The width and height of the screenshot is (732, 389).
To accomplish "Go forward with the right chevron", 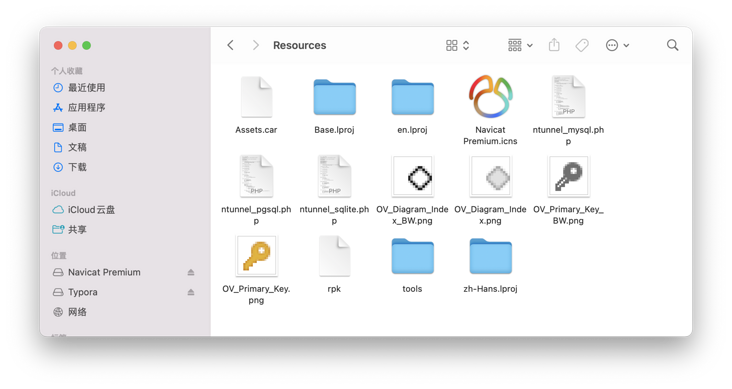I will 255,45.
